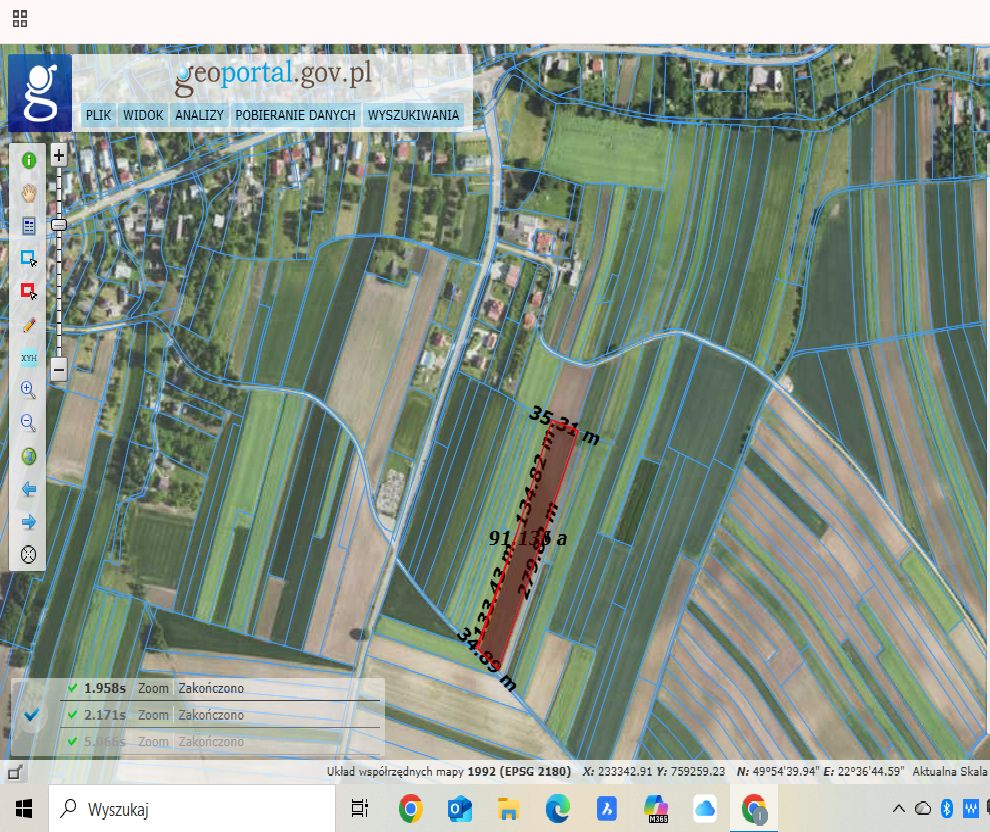Click the globe full extent icon

[28, 456]
